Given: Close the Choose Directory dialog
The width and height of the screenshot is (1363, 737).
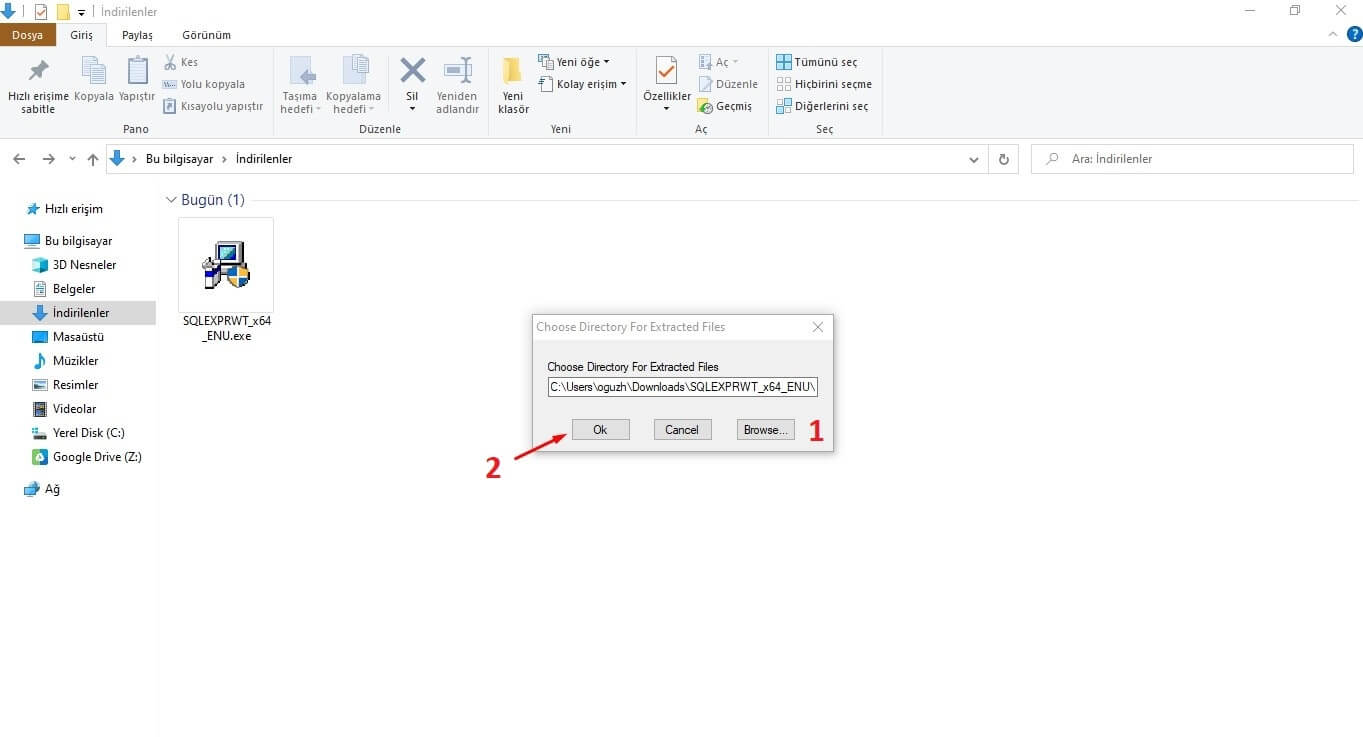Looking at the screenshot, I should coord(818,327).
